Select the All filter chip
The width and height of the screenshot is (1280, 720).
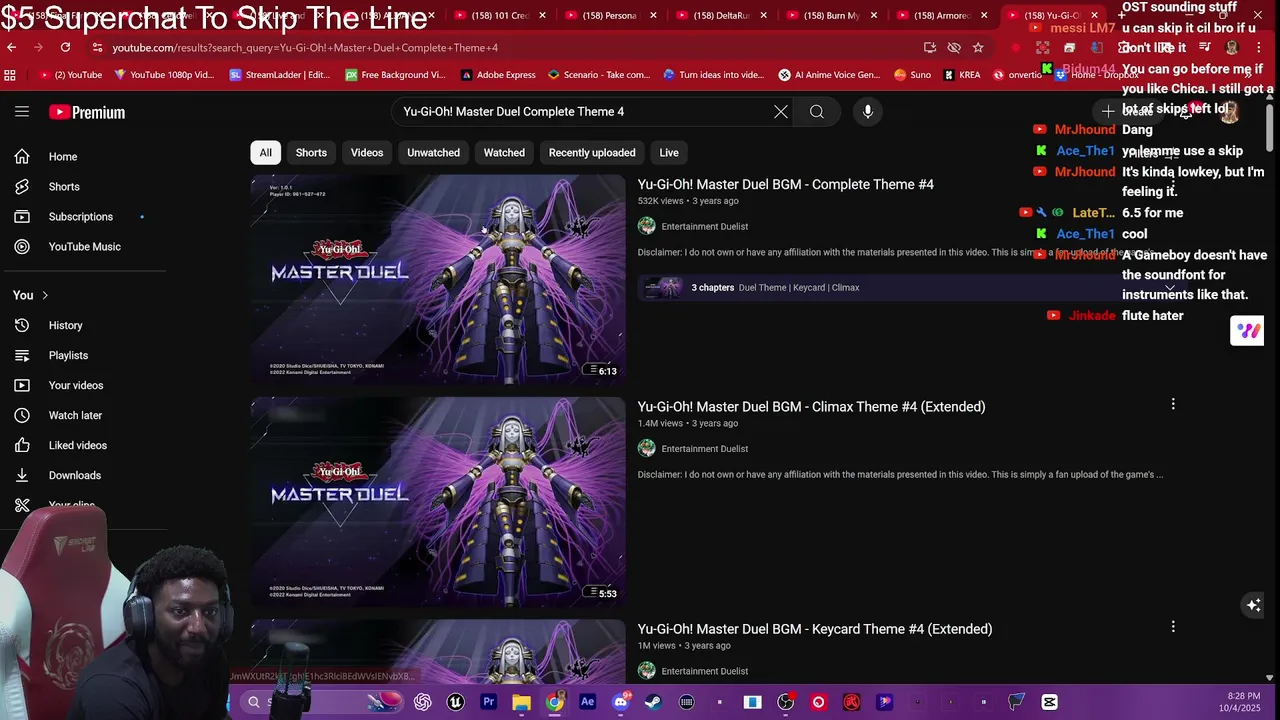point(265,153)
